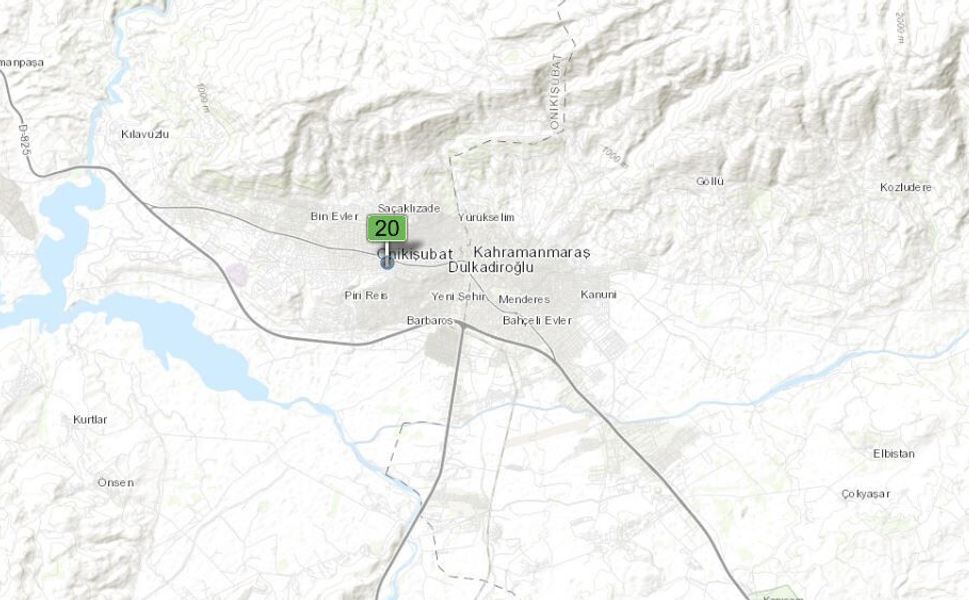This screenshot has width=969, height=600.
Task: Select the Elbistan map label
Action: 894,454
